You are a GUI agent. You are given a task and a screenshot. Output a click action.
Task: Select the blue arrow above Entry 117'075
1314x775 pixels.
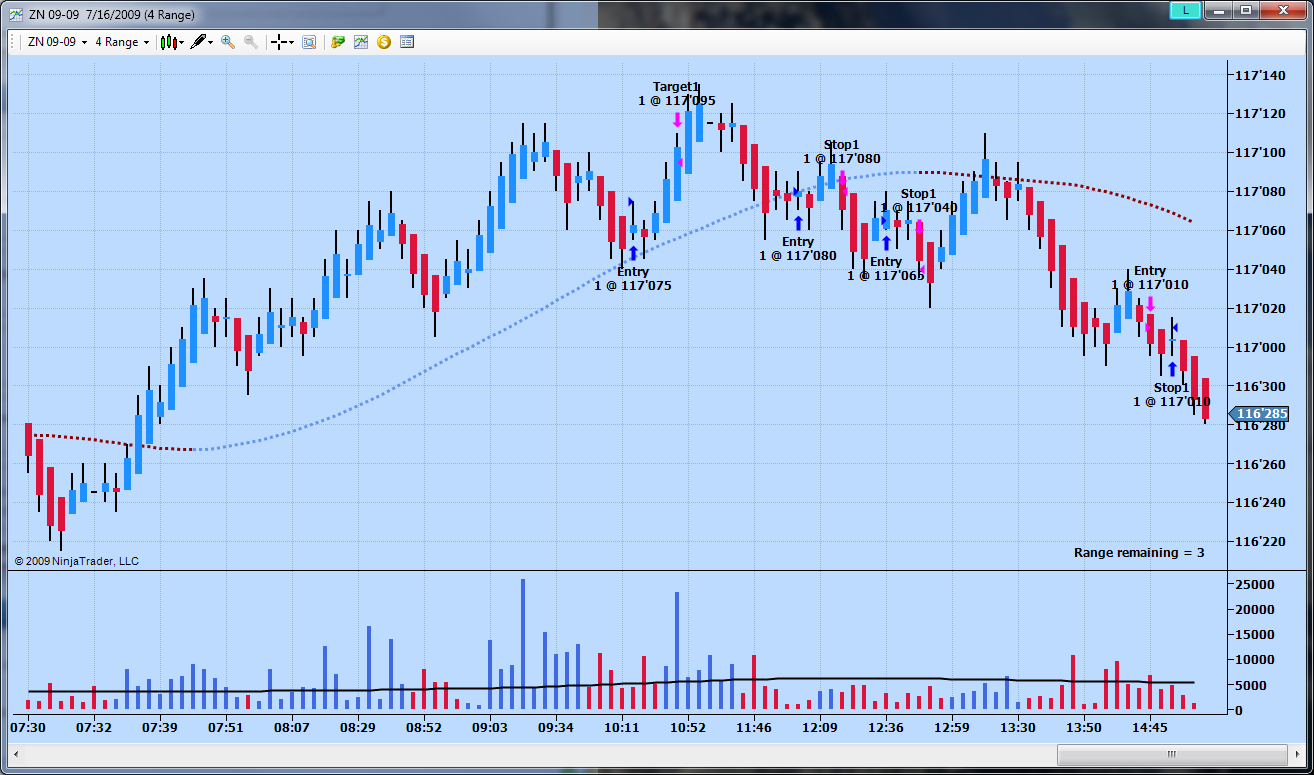click(633, 253)
